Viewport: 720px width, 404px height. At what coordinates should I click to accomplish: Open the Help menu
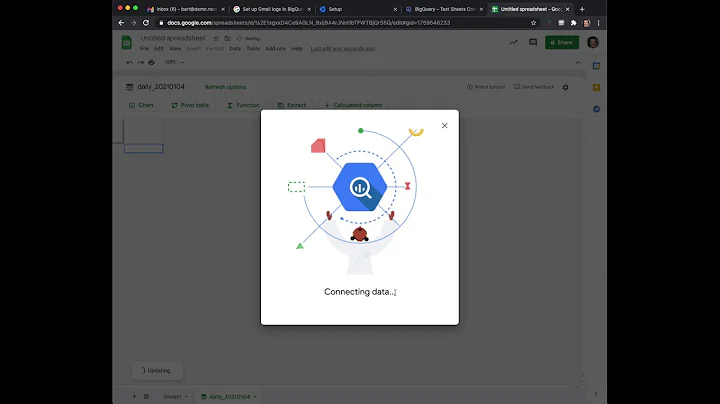pos(297,49)
